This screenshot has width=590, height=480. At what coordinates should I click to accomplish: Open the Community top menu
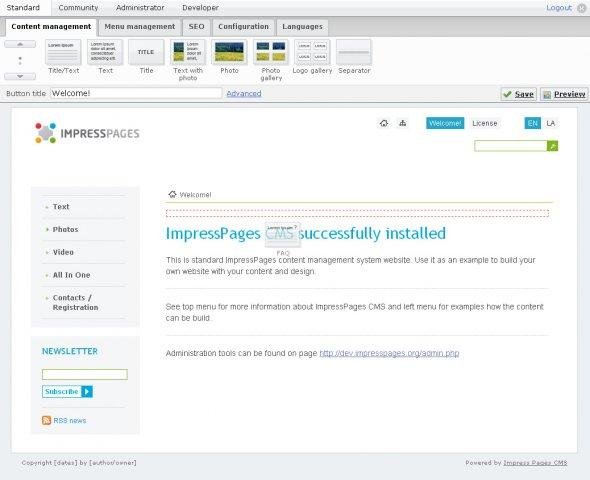click(x=78, y=8)
